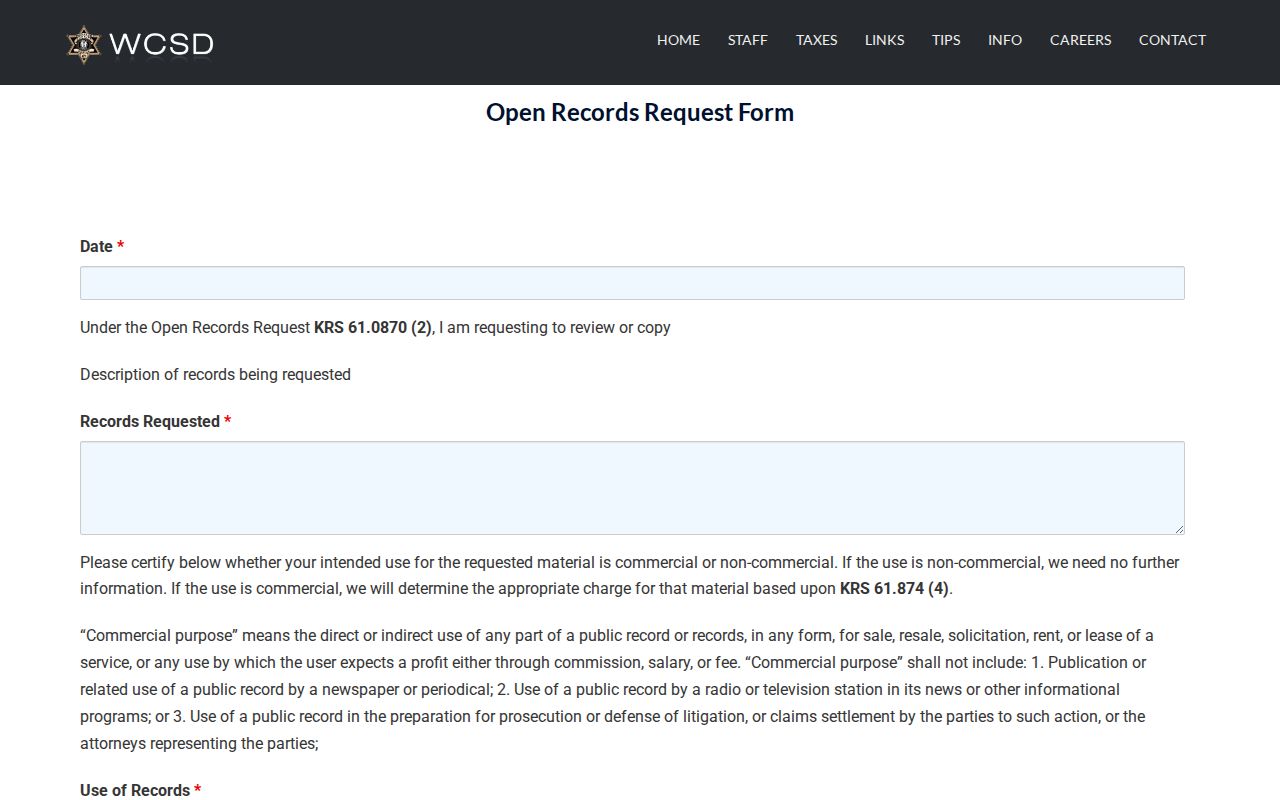1280x800 pixels.
Task: Navigate to the INFO section
Action: 1005,40
